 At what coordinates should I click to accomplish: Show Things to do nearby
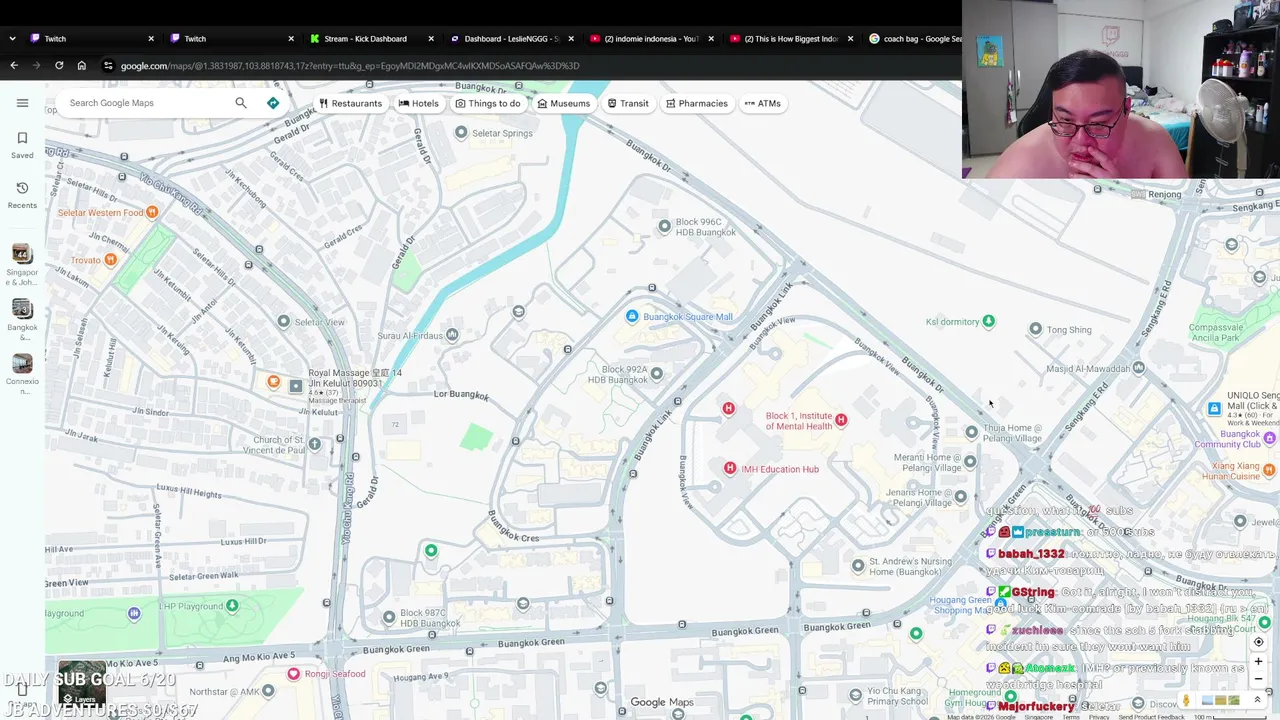488,103
